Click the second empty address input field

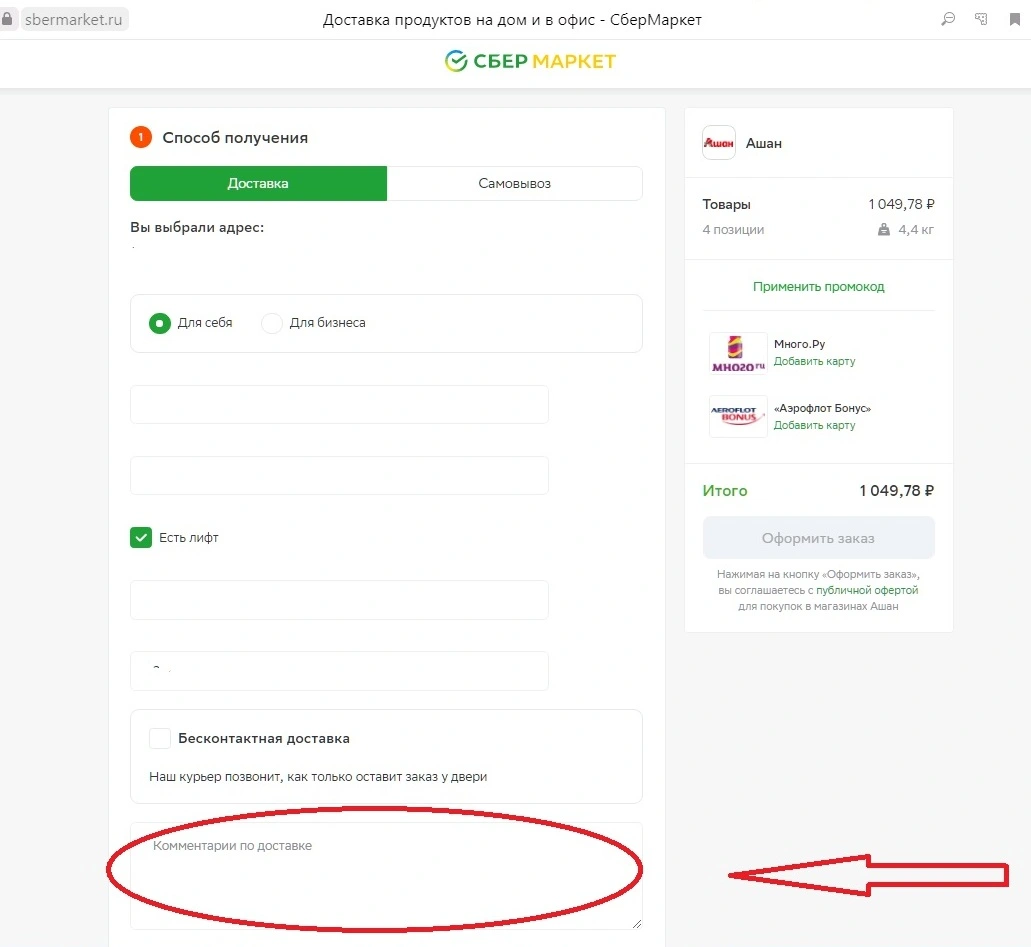pos(339,475)
